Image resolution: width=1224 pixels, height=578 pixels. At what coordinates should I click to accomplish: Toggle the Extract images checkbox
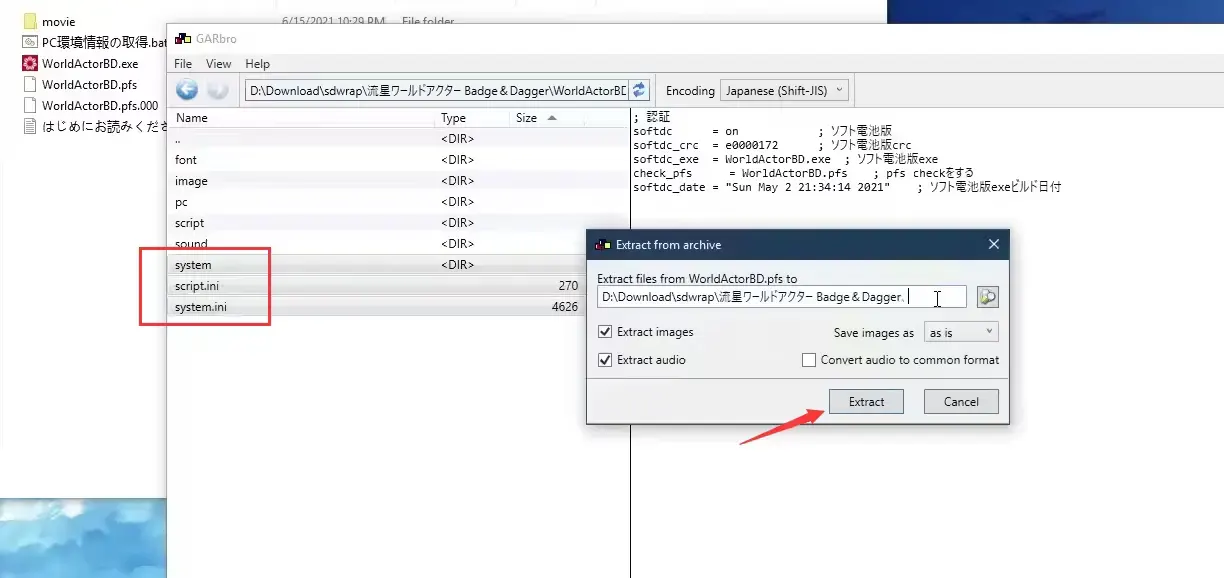coord(605,332)
